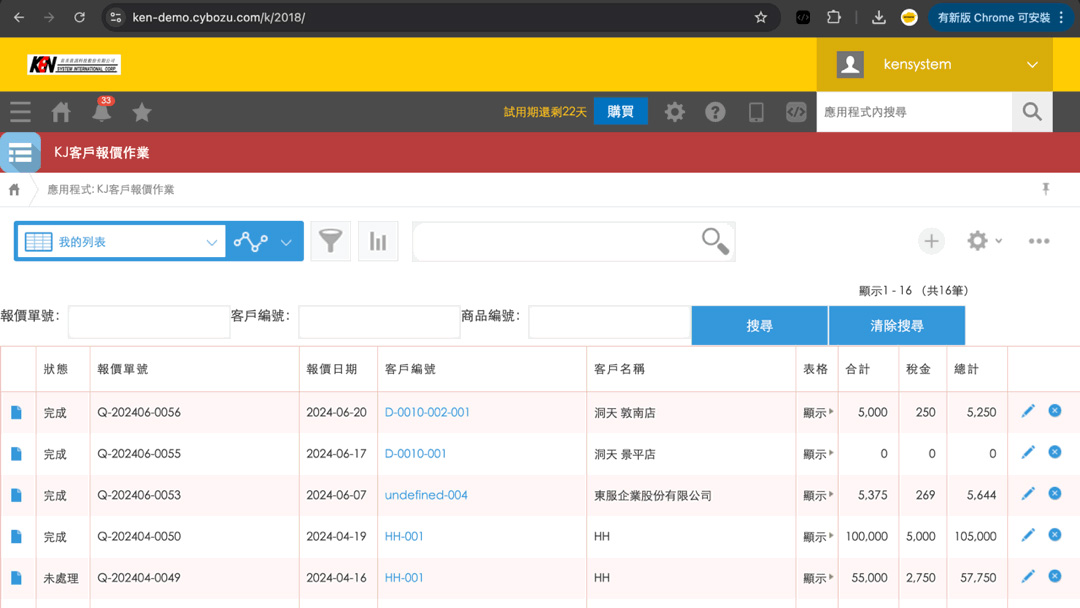Click the blue 搜尋 button
This screenshot has height=608, width=1080.
(x=759, y=326)
